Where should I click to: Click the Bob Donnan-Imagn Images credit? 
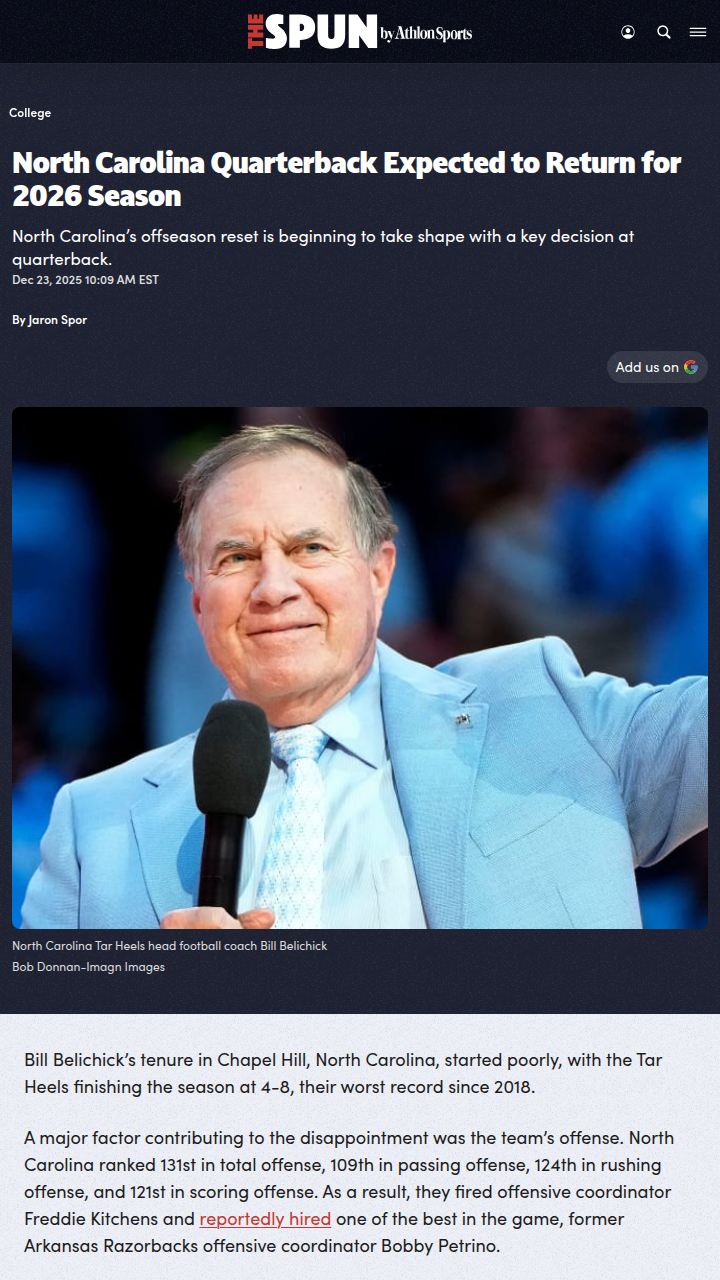(x=88, y=967)
